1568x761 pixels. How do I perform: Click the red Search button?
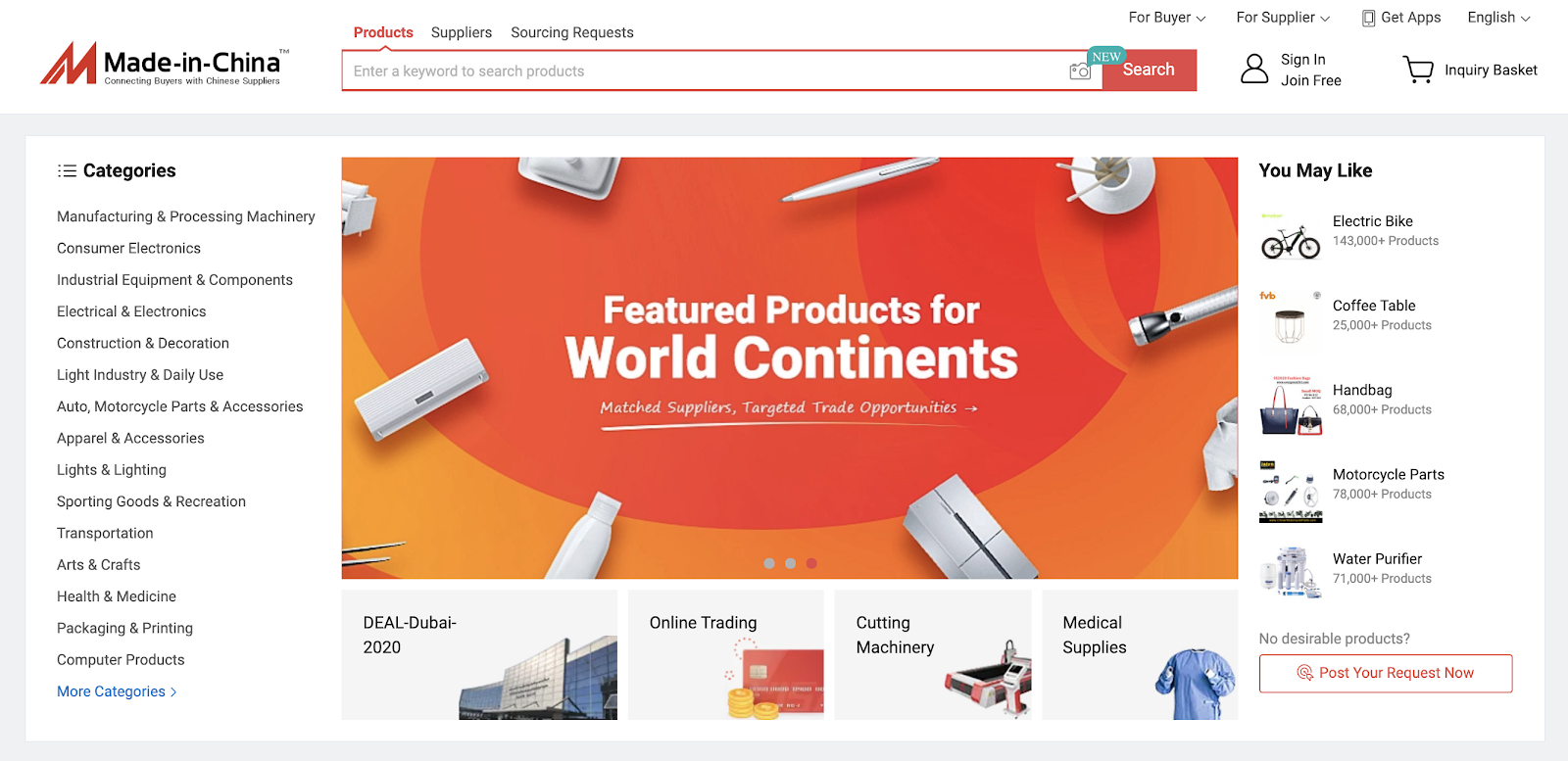[1149, 71]
